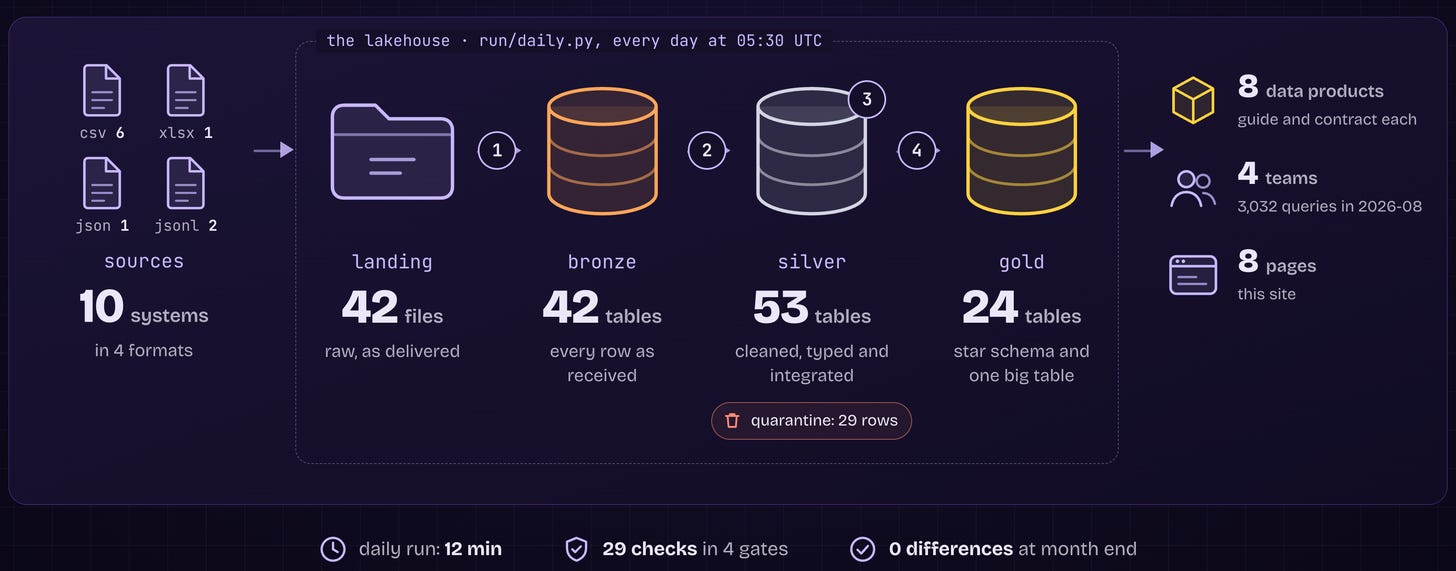Select the gold database cylinder icon
Screen dimensions: 1456x571
(x=1021, y=151)
